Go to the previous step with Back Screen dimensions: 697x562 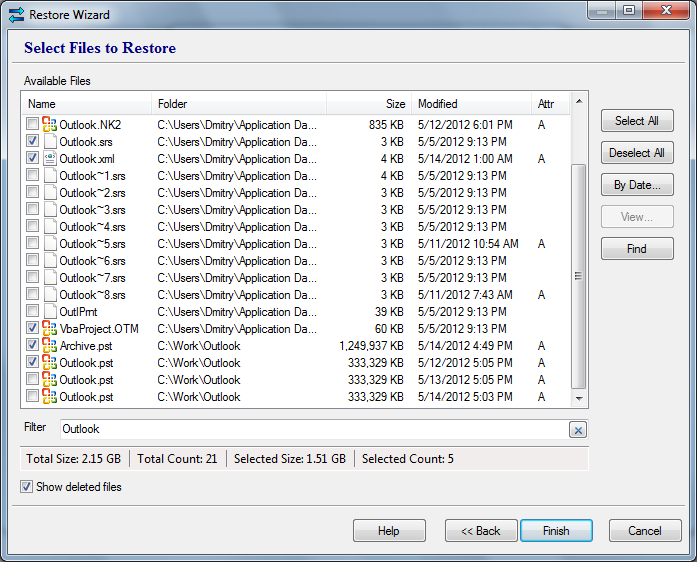click(473, 531)
